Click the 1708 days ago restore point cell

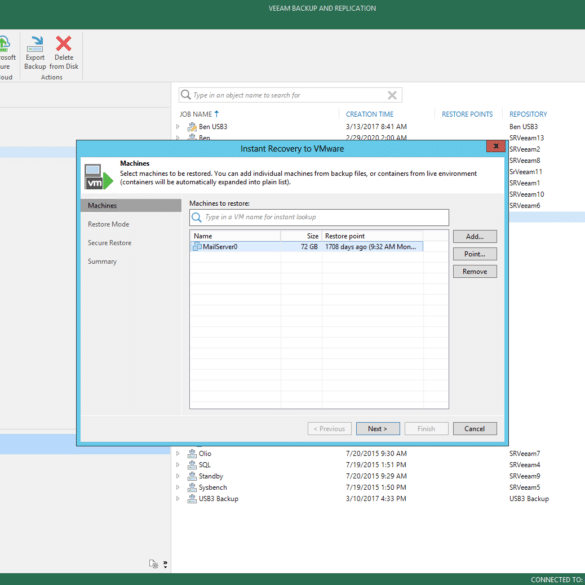click(x=370, y=247)
